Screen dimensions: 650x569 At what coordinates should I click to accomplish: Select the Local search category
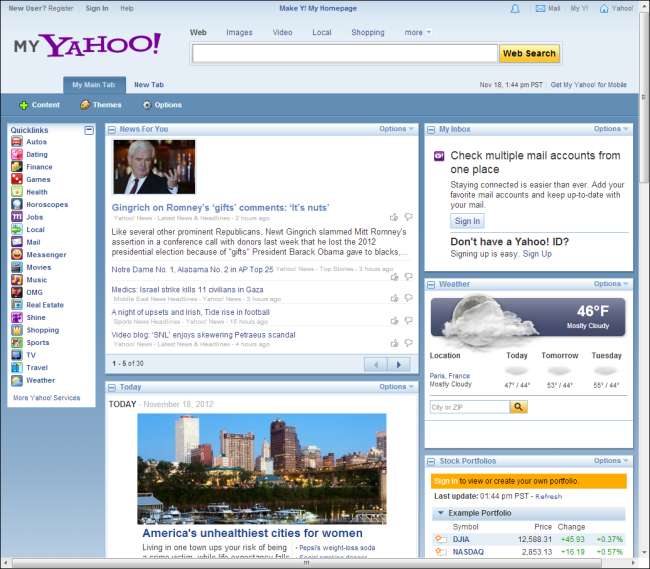[322, 32]
